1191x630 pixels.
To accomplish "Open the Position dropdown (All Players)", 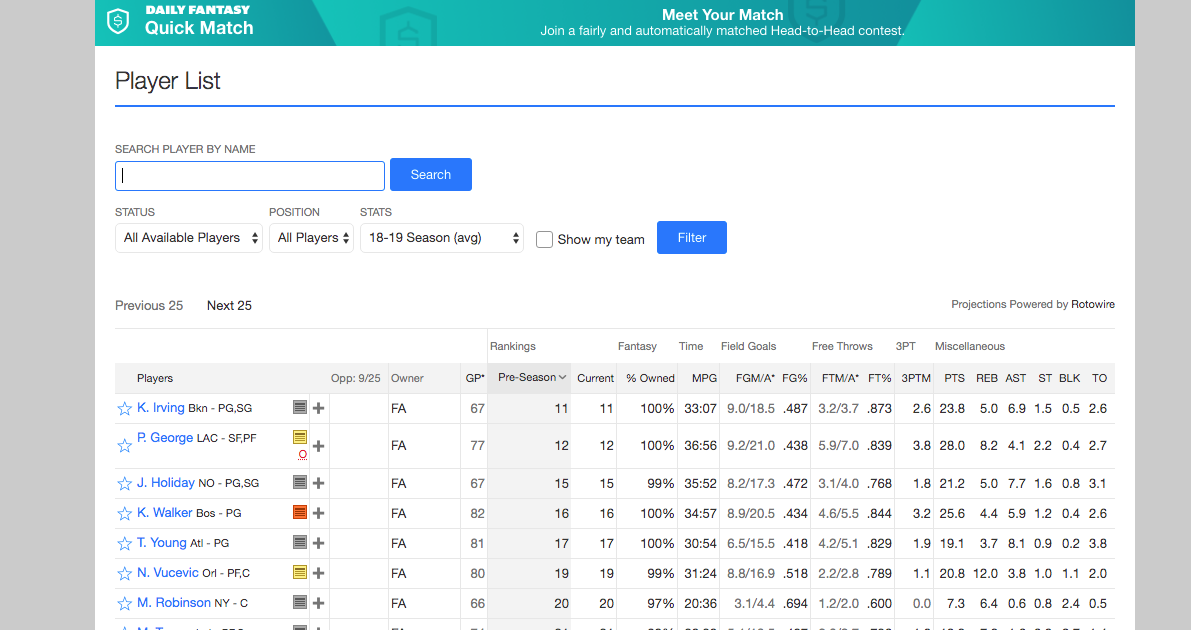I will tap(311, 238).
